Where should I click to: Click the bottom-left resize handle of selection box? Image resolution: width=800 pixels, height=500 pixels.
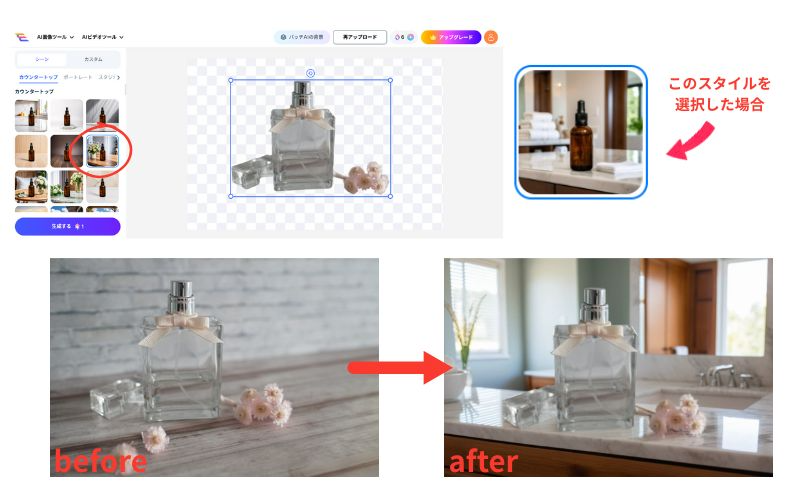pos(231,196)
